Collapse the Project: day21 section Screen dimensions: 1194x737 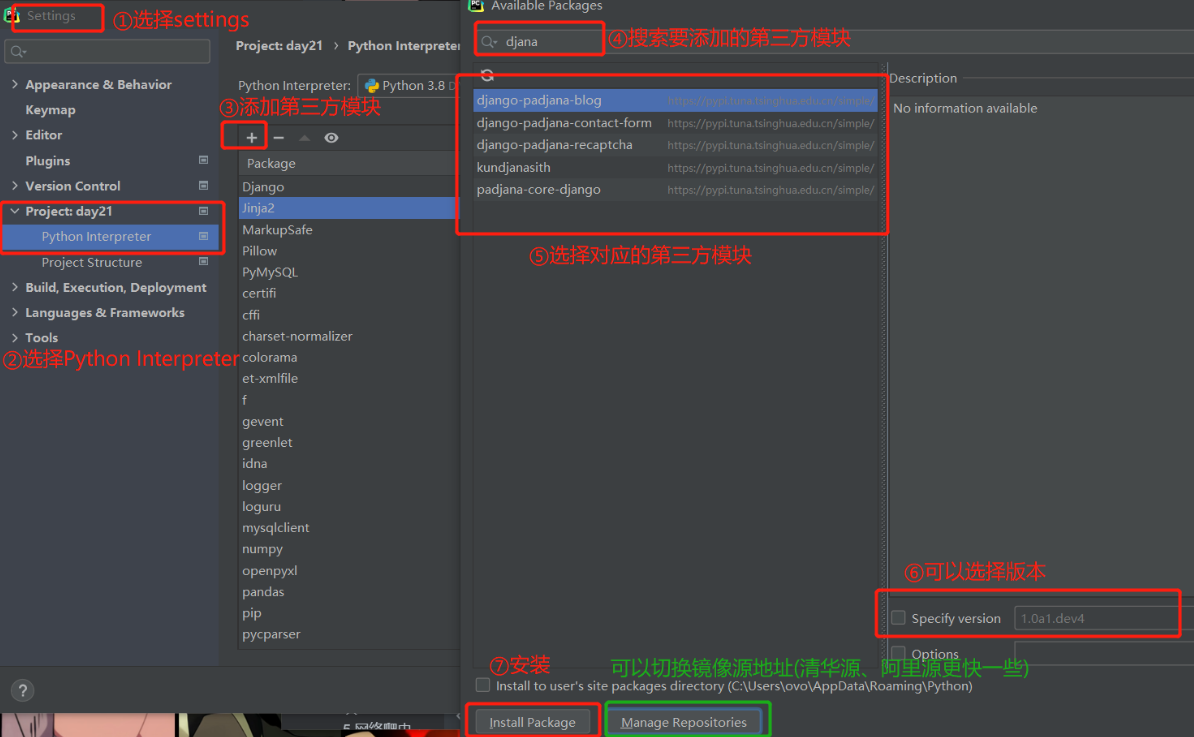[14, 211]
